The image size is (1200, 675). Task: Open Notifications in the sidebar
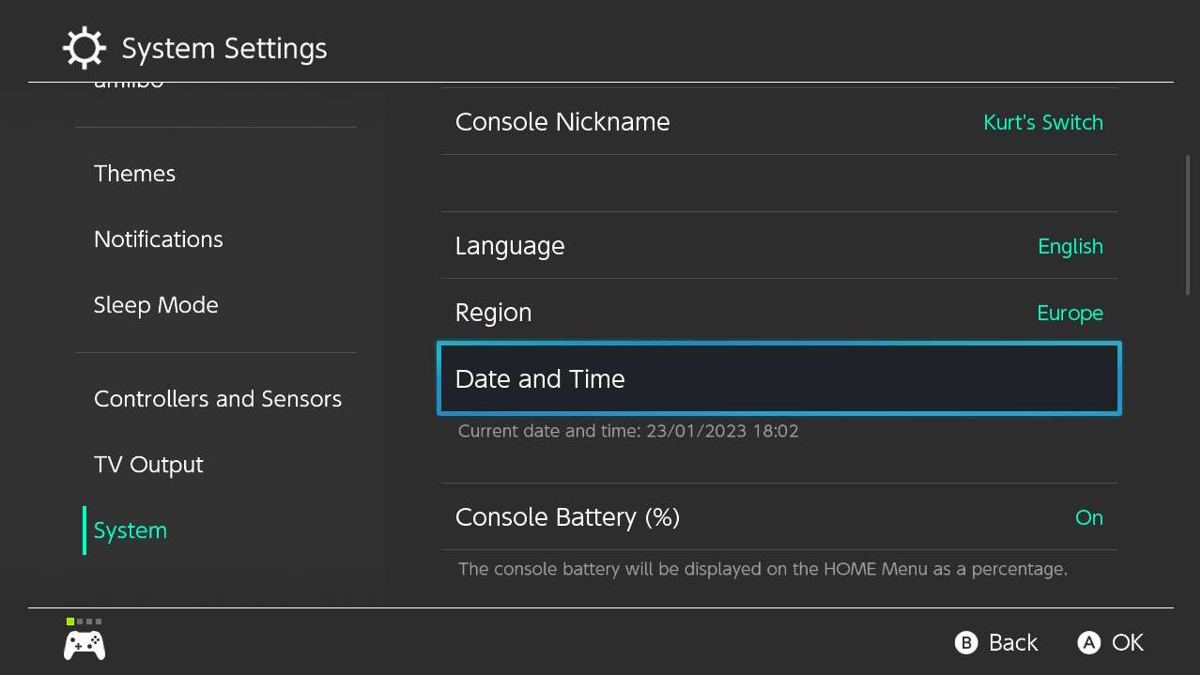(159, 240)
